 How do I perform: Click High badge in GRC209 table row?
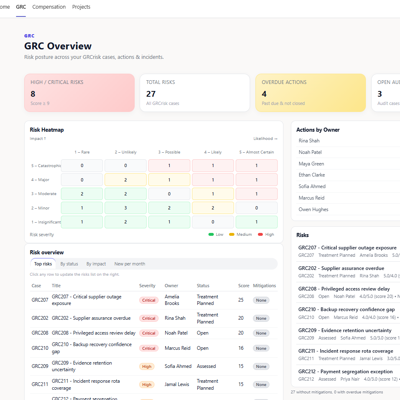coord(147,366)
